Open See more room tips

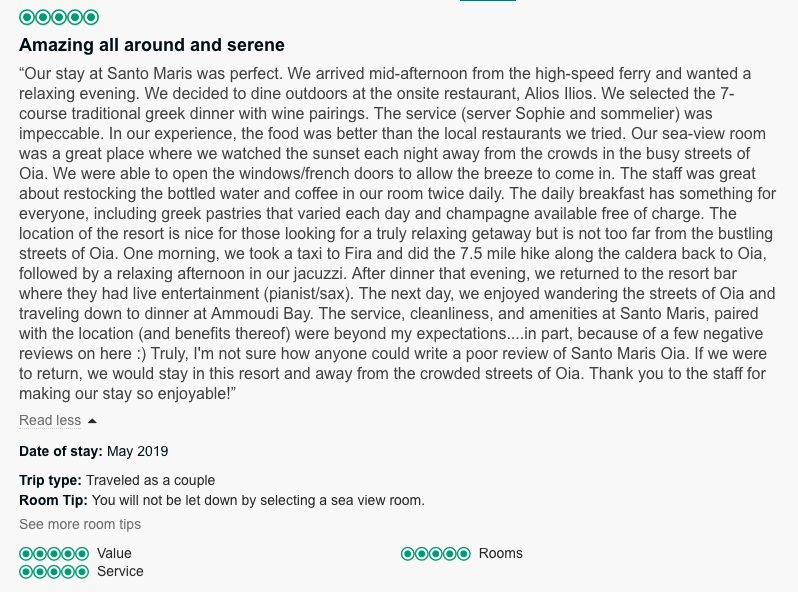click(x=80, y=524)
